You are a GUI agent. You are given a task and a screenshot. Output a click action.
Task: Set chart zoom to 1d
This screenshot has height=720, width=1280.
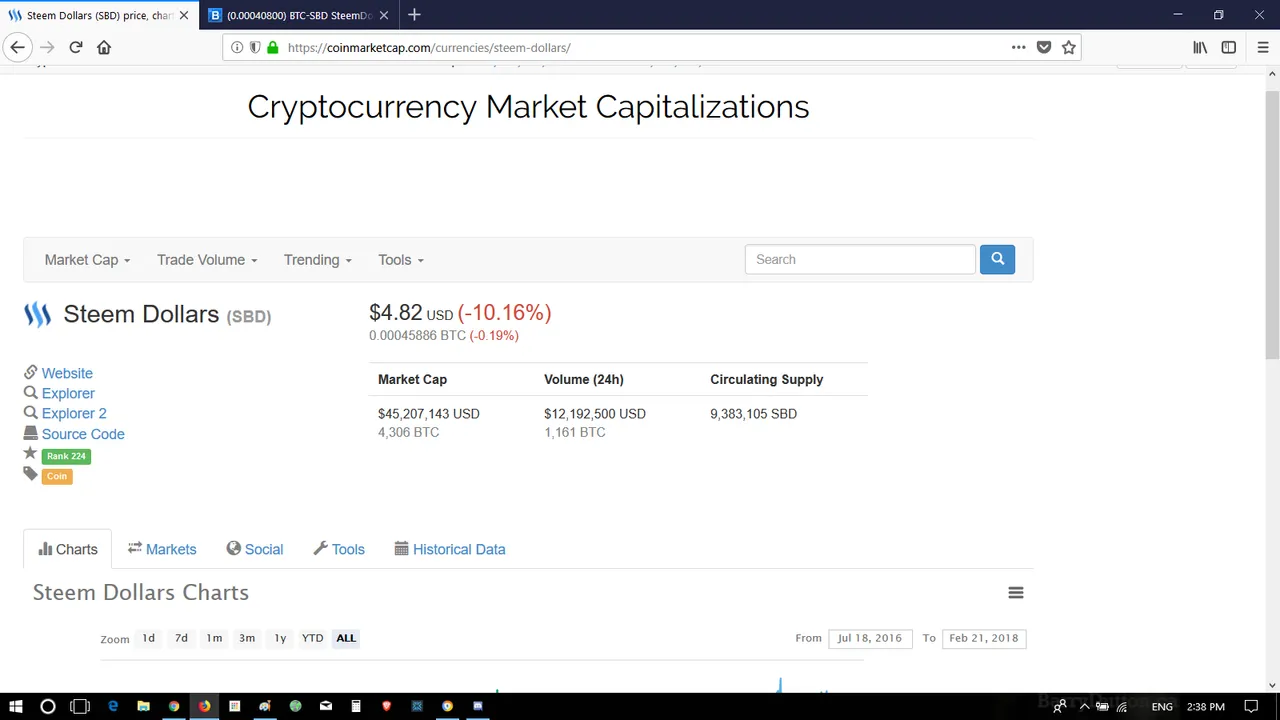coord(148,638)
